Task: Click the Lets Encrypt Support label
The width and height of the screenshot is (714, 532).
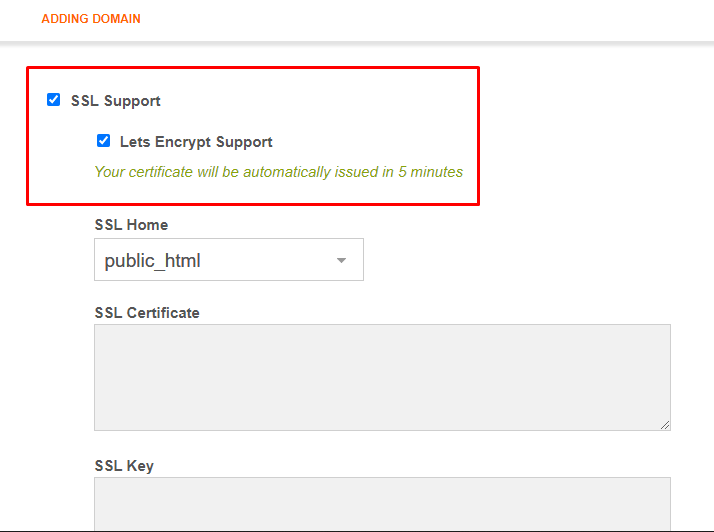Action: 196,142
